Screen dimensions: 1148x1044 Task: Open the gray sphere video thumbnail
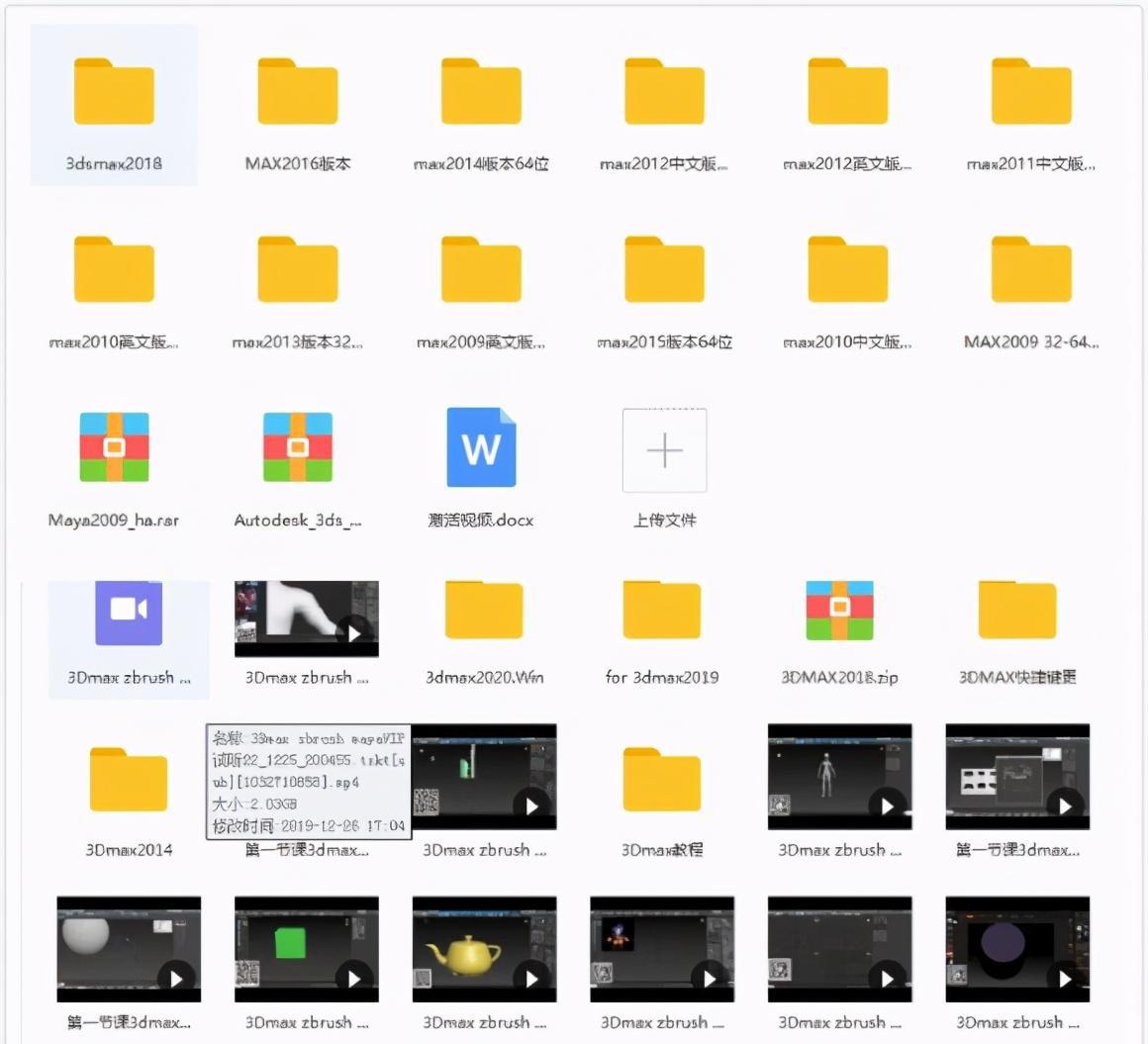pos(129,950)
